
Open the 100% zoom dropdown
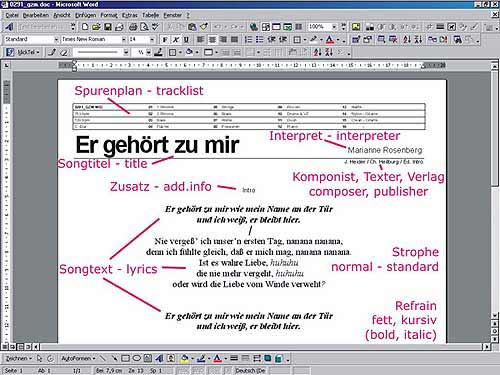click(334, 27)
